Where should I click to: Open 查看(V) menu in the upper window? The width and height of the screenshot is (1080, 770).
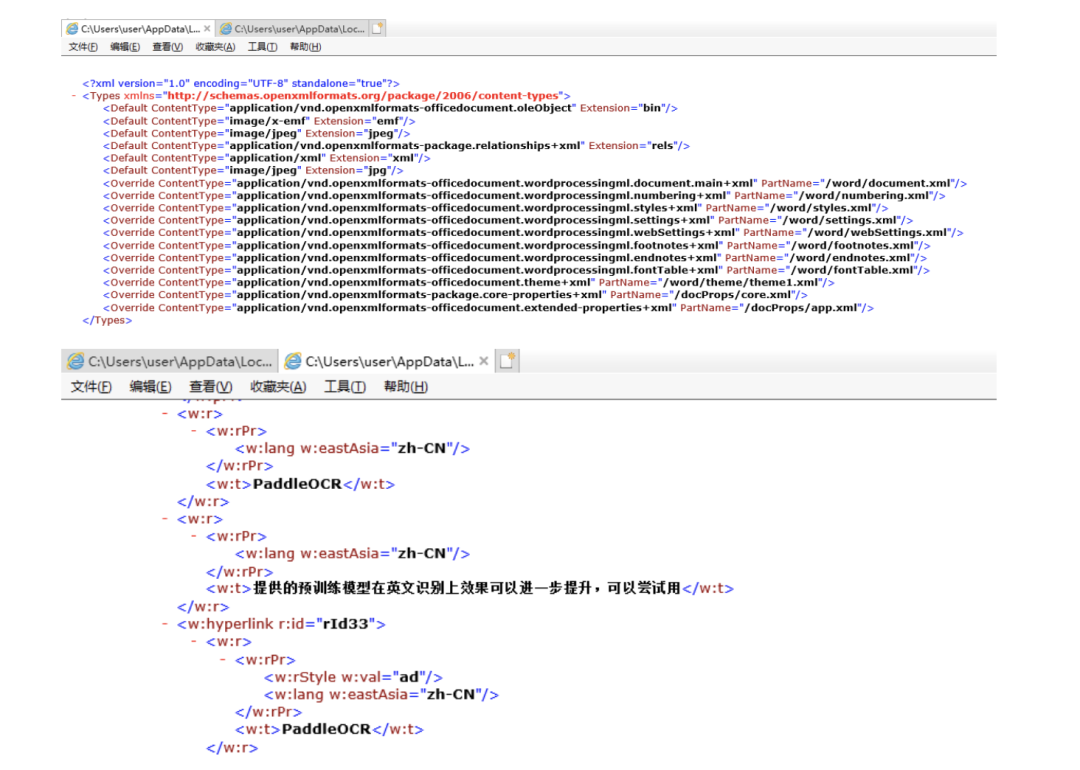click(x=167, y=47)
